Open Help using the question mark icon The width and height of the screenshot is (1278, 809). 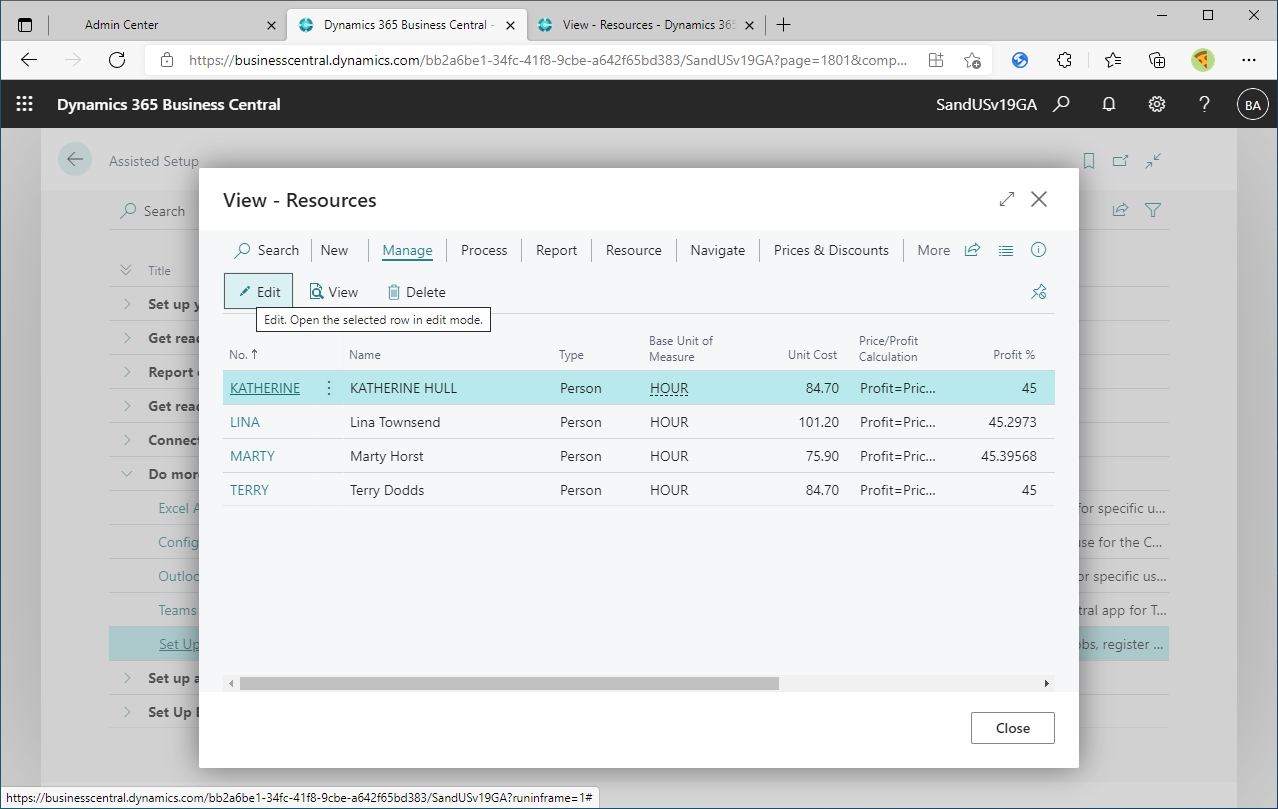click(x=1204, y=104)
